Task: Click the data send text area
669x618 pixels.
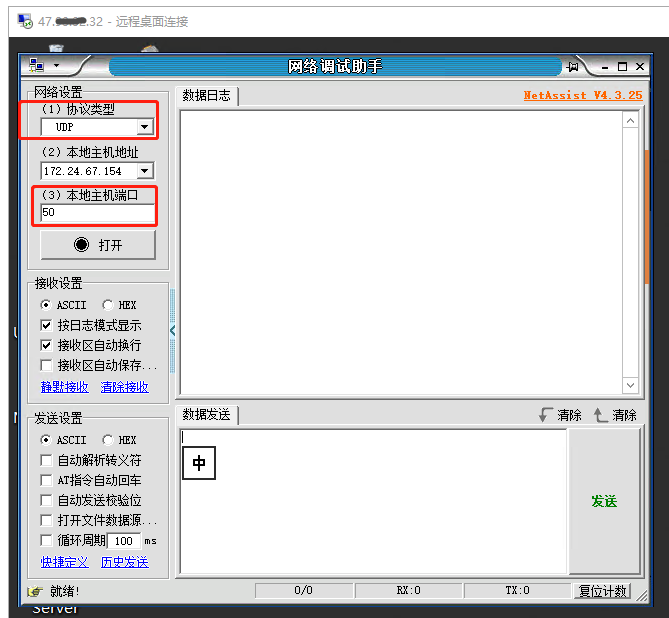Action: click(374, 501)
